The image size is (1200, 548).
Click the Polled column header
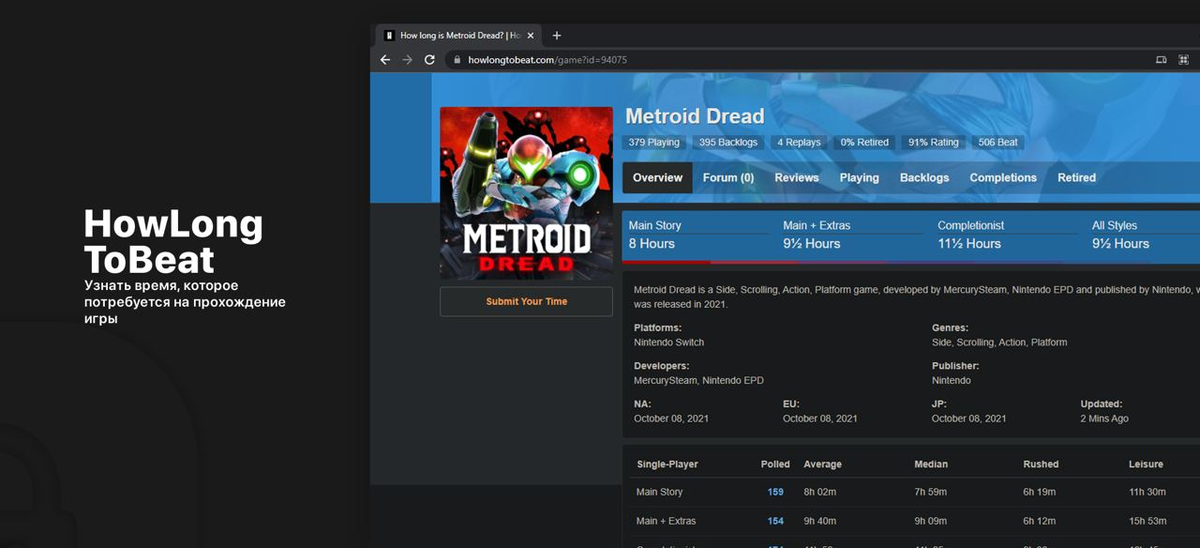pyautogui.click(x=775, y=464)
